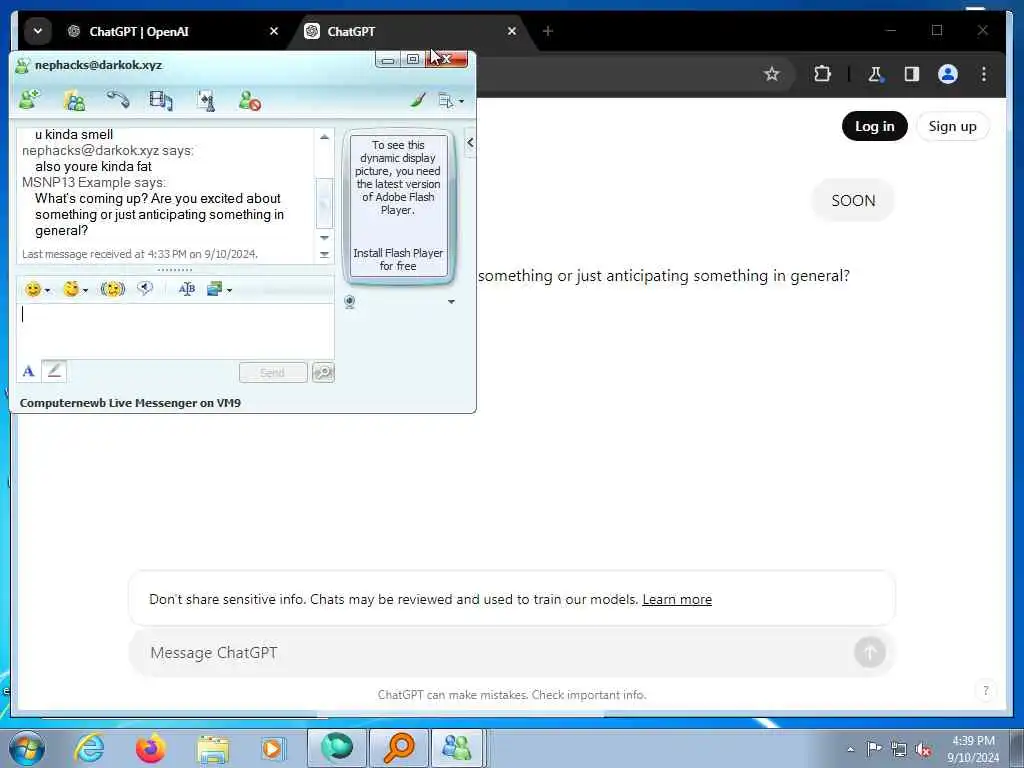Open the winks picker dropdown
This screenshot has width=1024, height=768.
point(75,289)
